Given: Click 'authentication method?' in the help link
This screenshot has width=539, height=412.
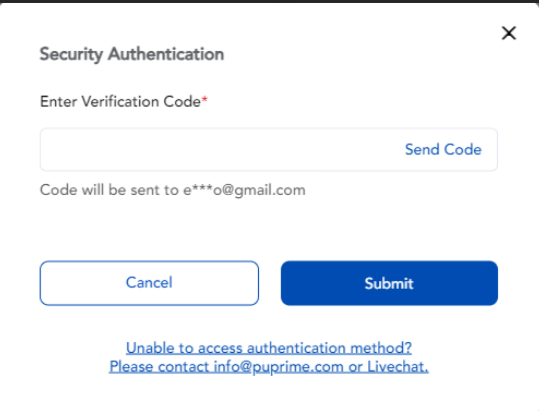Looking at the screenshot, I should point(329,348).
